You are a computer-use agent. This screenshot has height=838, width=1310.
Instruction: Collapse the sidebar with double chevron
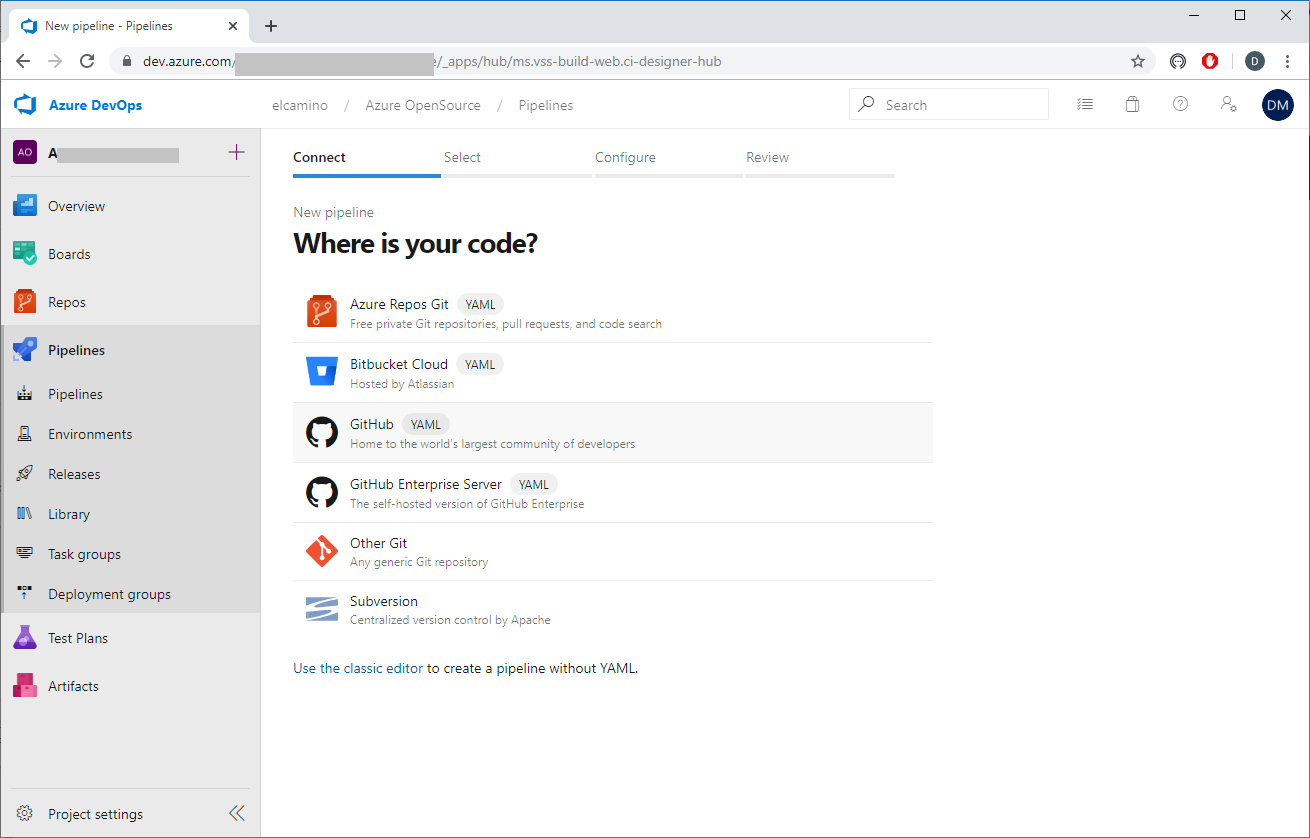[x=237, y=813]
